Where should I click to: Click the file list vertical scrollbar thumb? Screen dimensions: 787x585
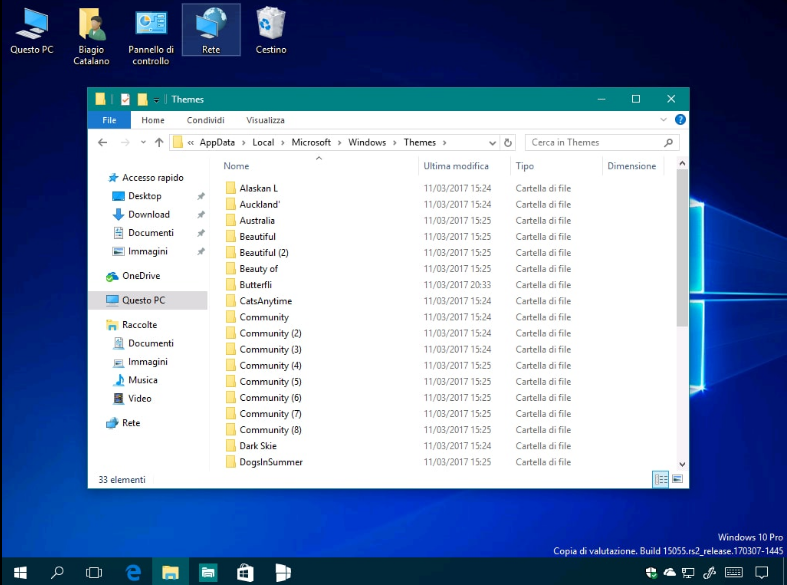pos(682,248)
